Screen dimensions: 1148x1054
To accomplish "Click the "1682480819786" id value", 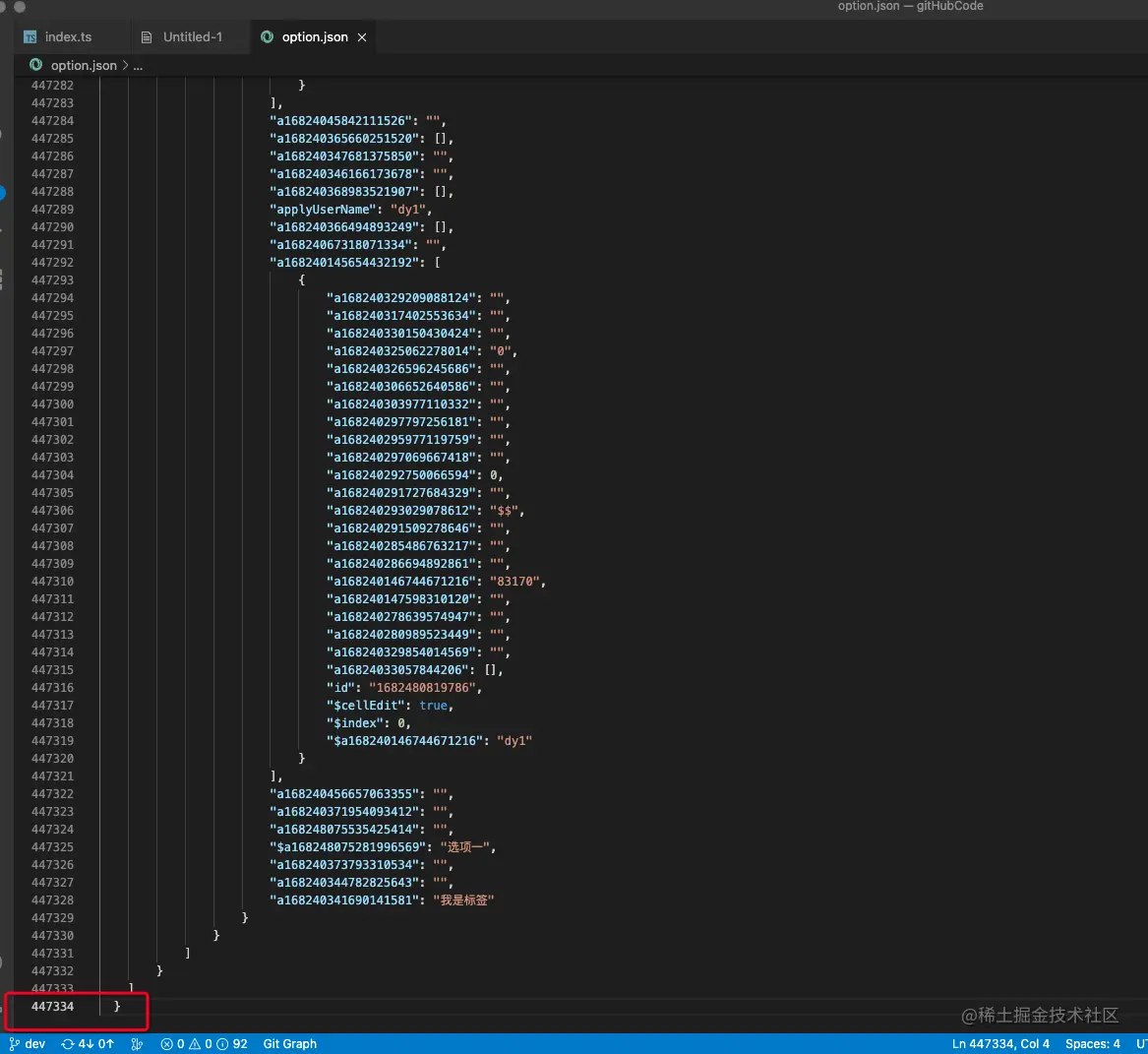I will coord(422,688).
